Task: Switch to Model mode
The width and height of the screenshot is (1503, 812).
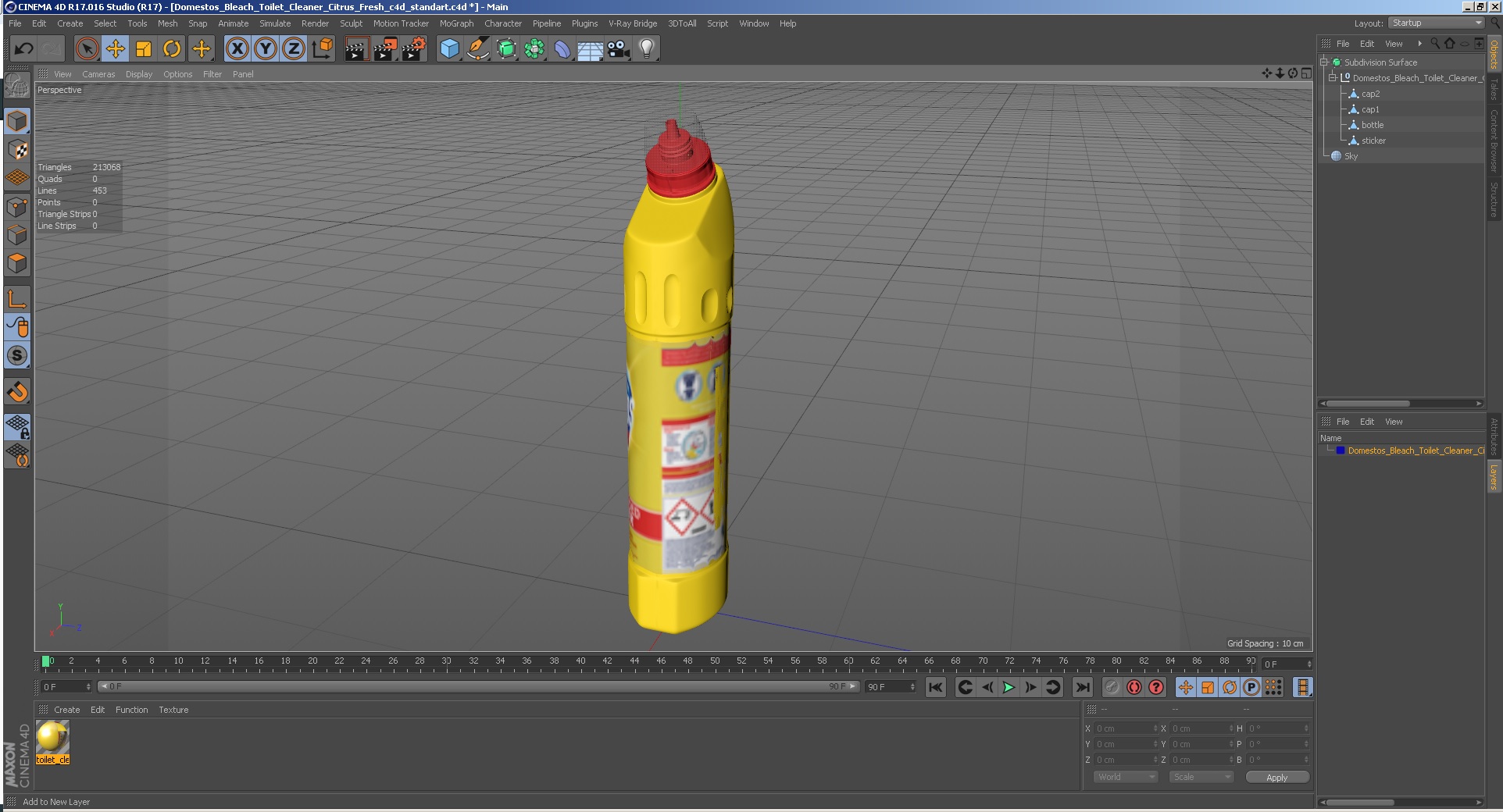Action: click(x=17, y=121)
